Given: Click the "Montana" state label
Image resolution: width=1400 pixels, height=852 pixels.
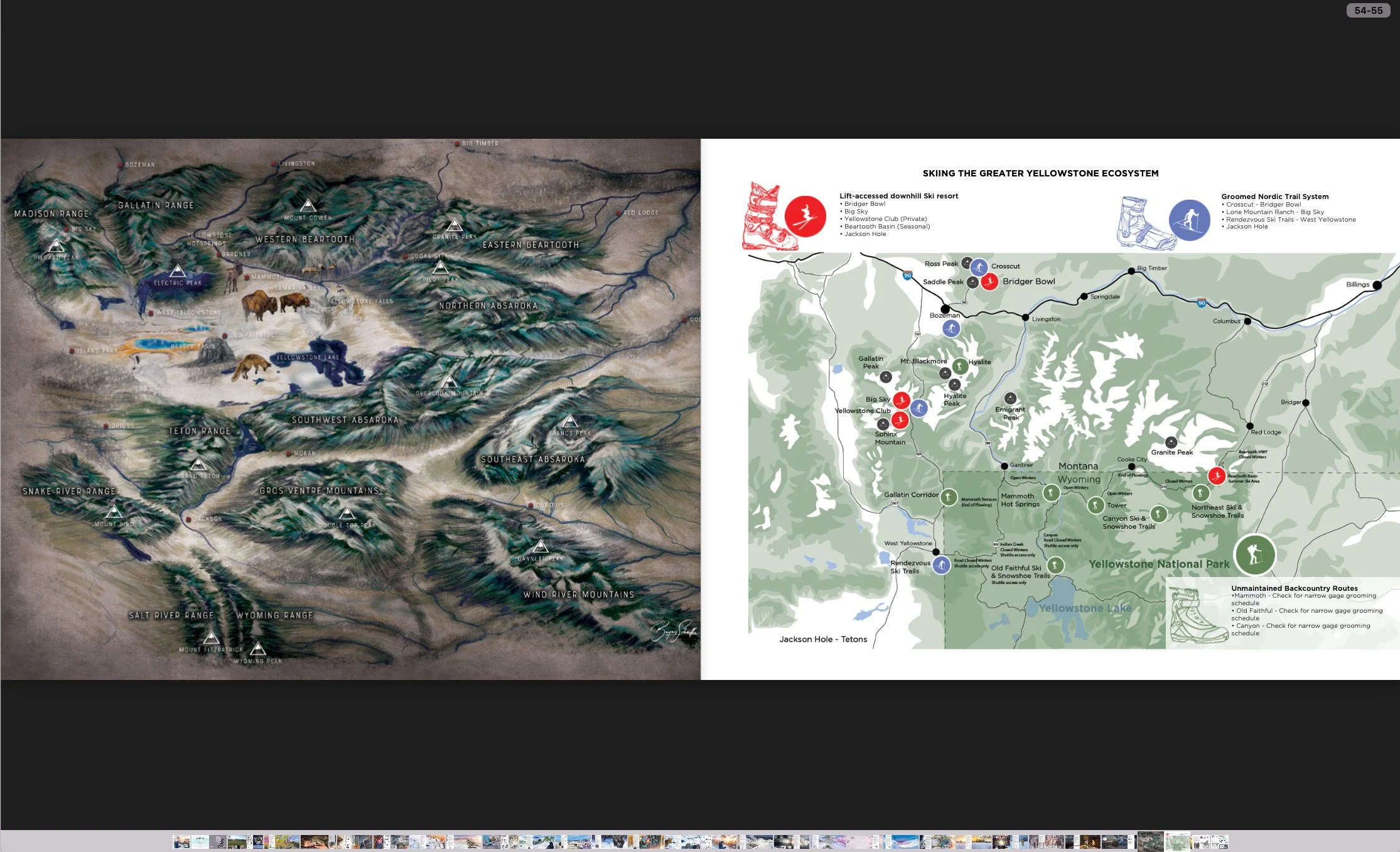Looking at the screenshot, I should 1079,466.
